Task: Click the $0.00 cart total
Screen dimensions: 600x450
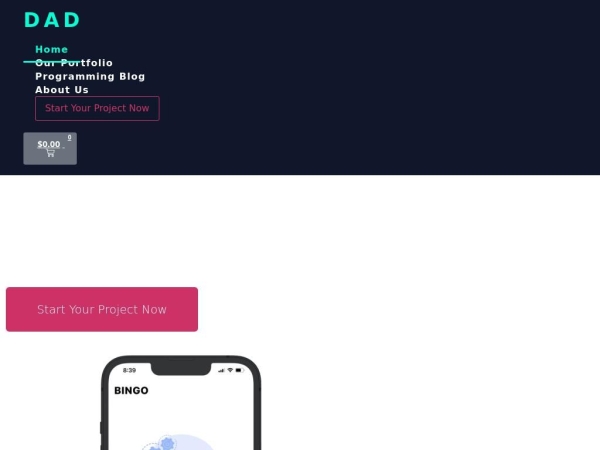Action: point(49,144)
